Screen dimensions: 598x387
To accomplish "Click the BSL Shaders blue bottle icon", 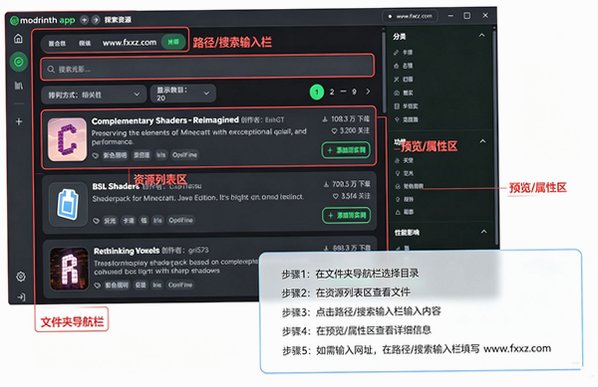I will tap(68, 205).
